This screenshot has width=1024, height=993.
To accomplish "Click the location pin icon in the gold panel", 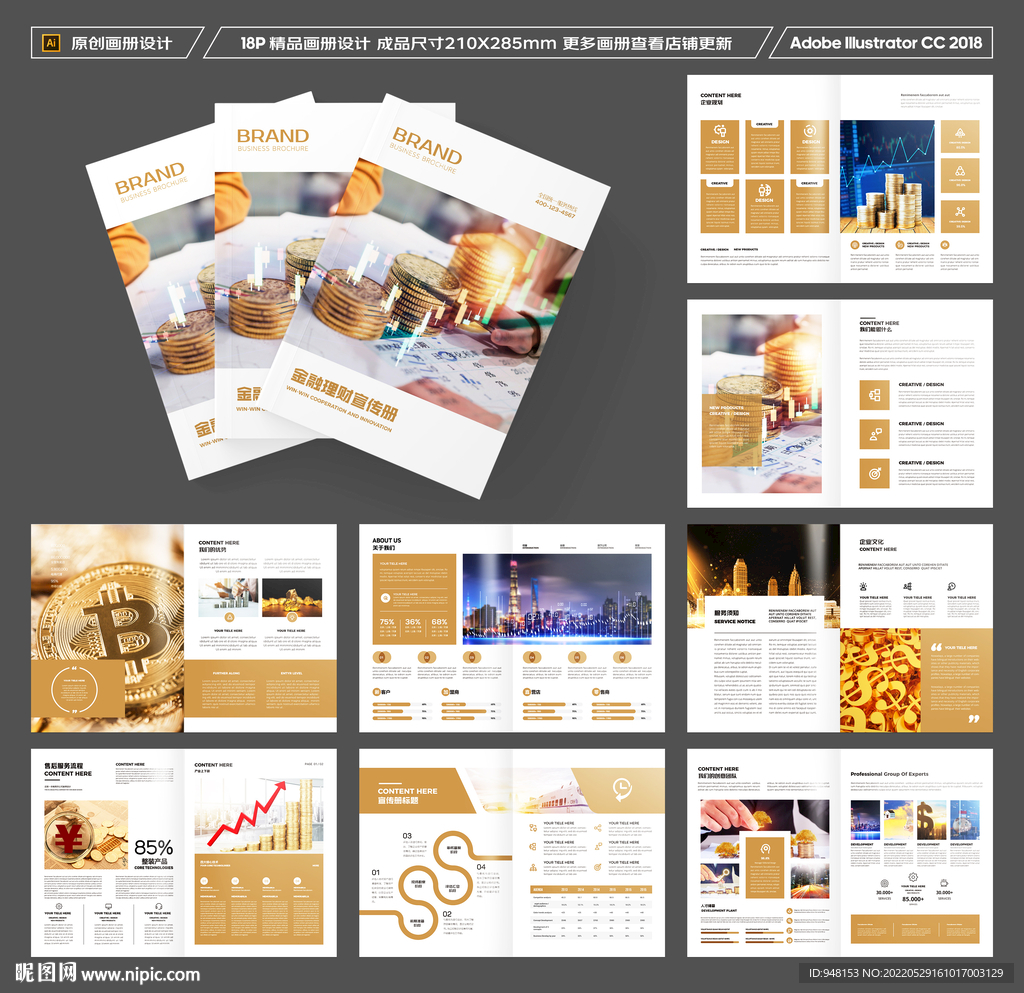I will point(765,849).
